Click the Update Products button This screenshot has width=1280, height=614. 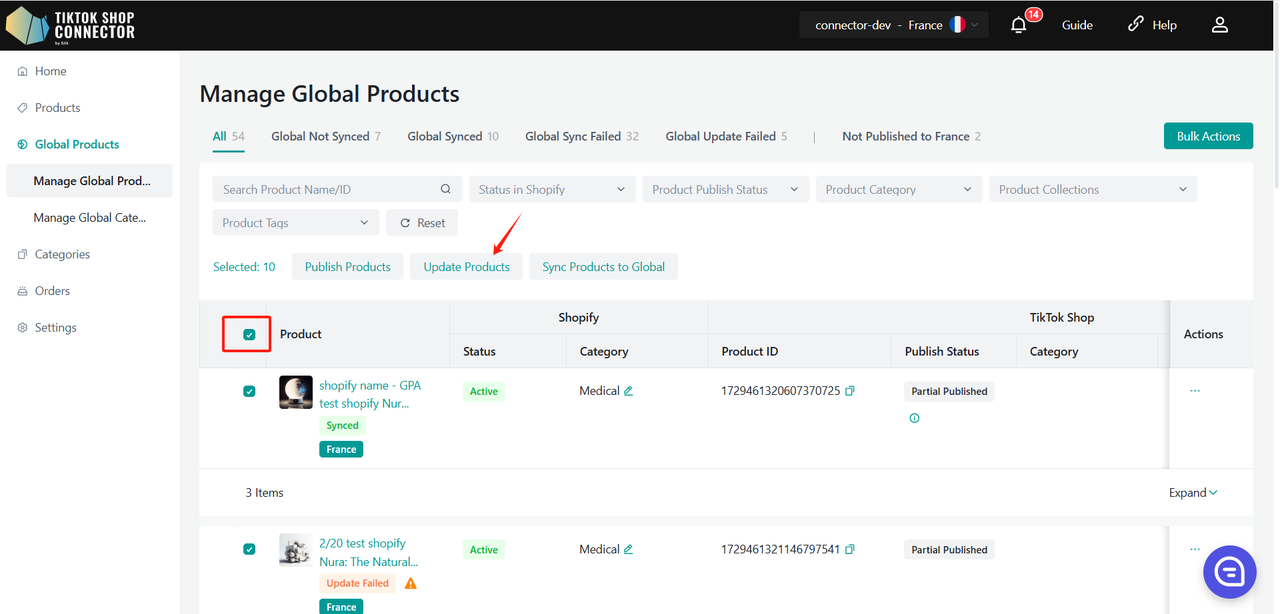tap(466, 267)
